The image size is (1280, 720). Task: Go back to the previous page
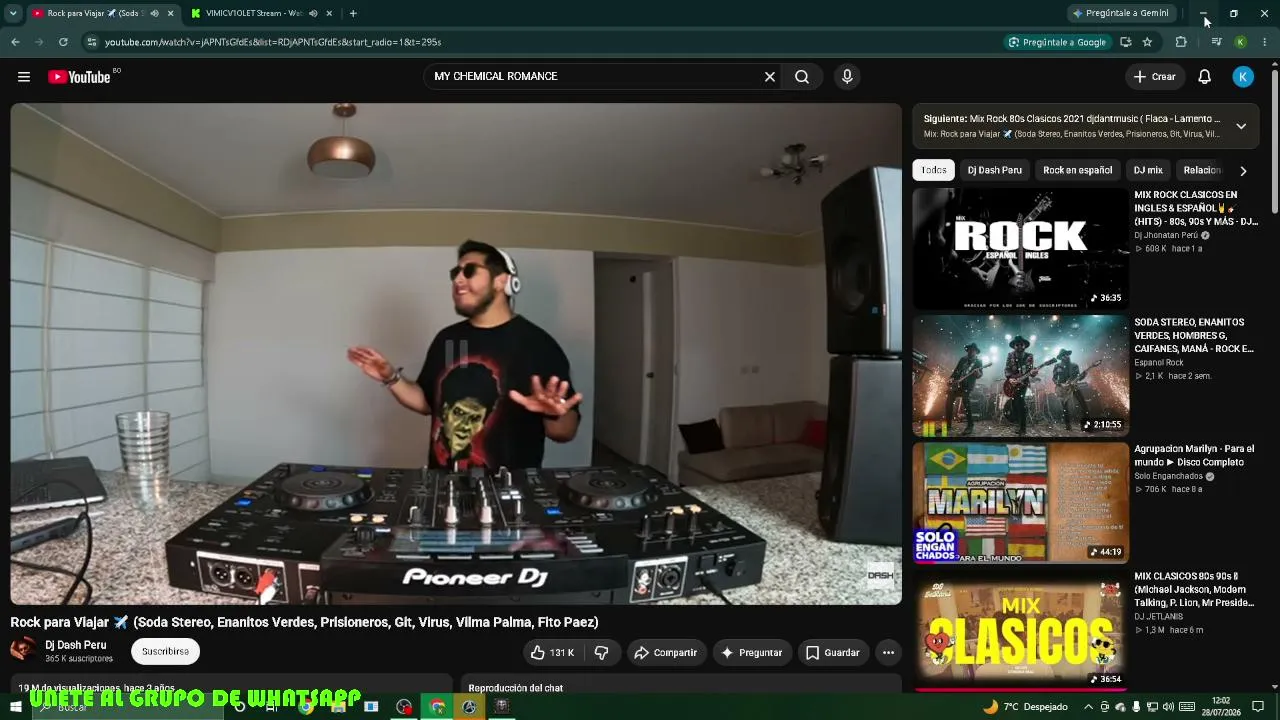(x=15, y=42)
